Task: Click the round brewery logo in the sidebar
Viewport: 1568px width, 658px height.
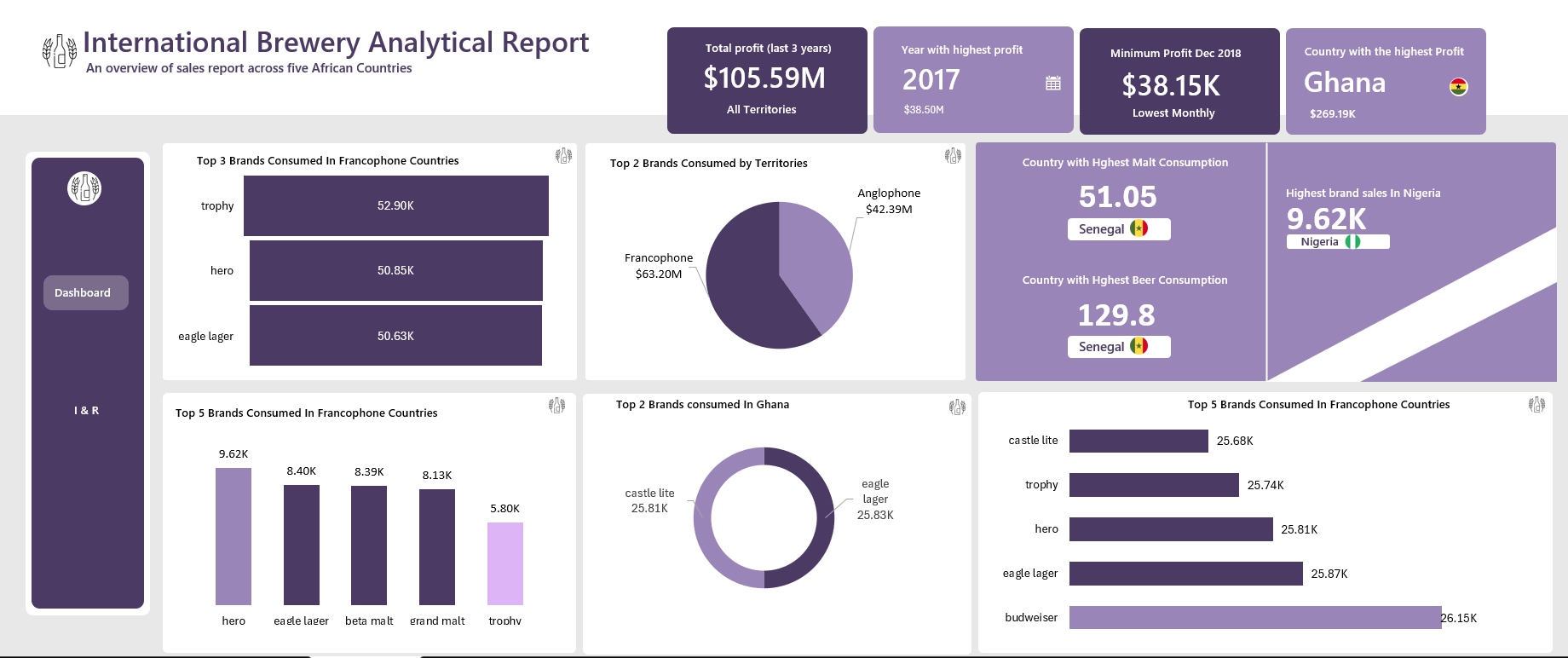Action: tap(84, 188)
